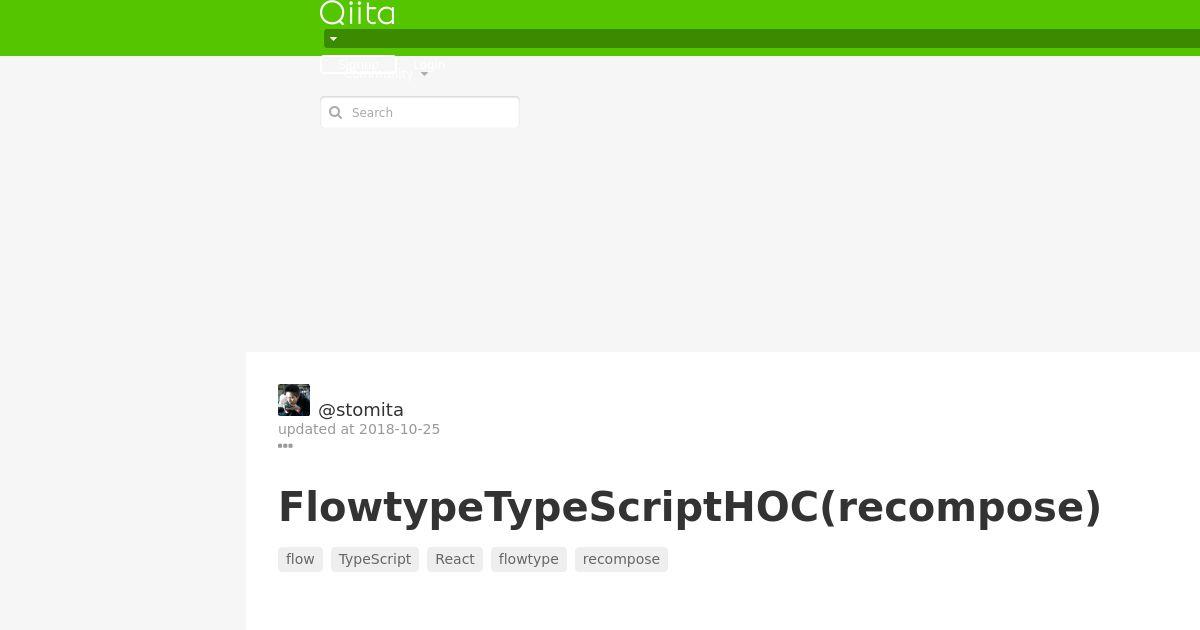Click the dark green bar in the header
The height and width of the screenshot is (630, 1200).
pyautogui.click(x=762, y=39)
